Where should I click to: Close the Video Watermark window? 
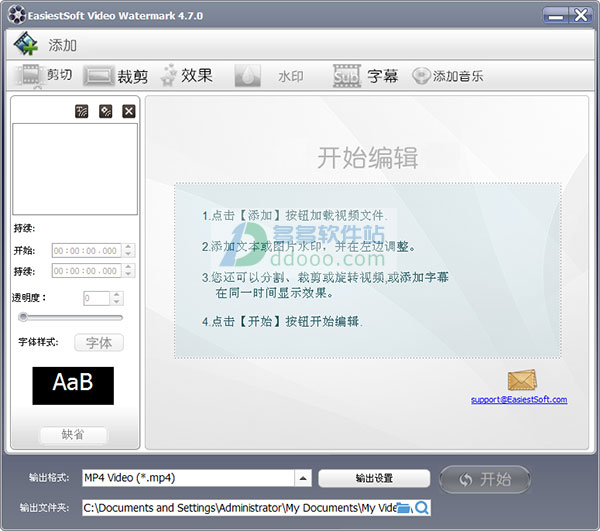coord(581,16)
